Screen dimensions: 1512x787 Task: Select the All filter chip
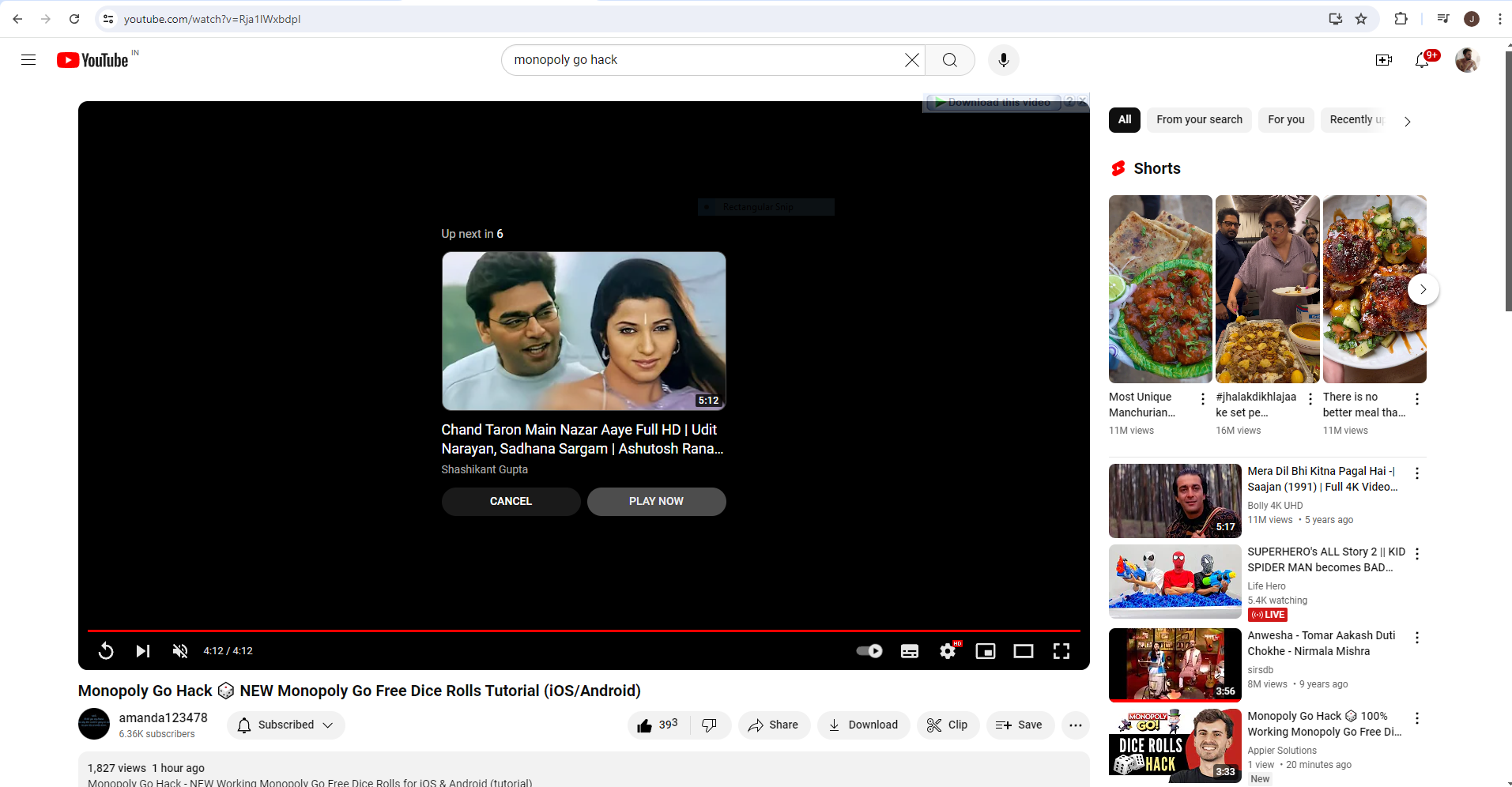1125,120
